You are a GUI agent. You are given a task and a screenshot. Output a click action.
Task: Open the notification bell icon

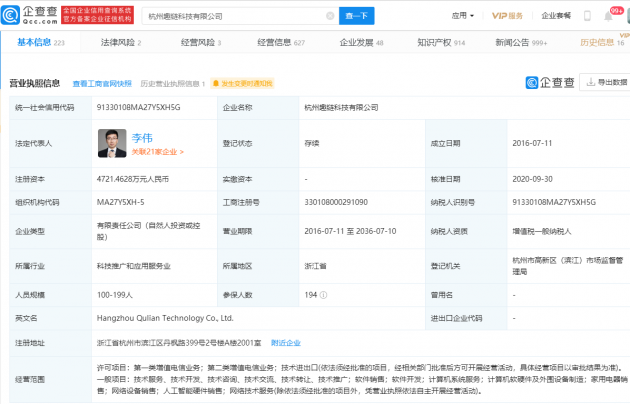[608, 16]
